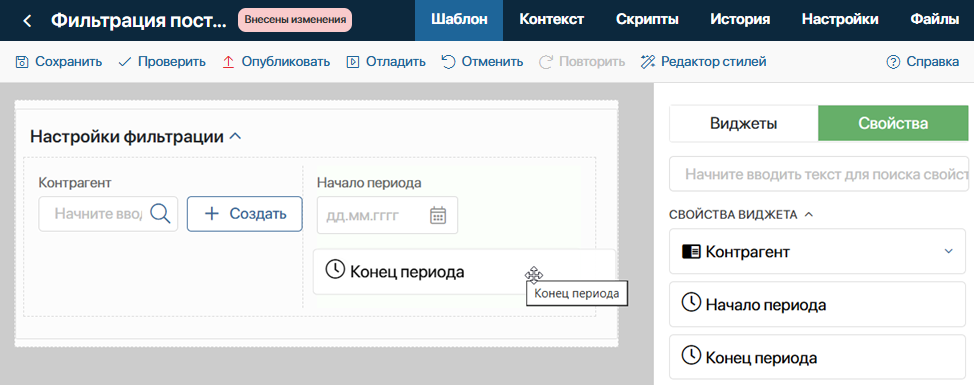Viewport: 974px width, 385px height.
Task: Click the Справка question mark icon
Action: (x=893, y=61)
